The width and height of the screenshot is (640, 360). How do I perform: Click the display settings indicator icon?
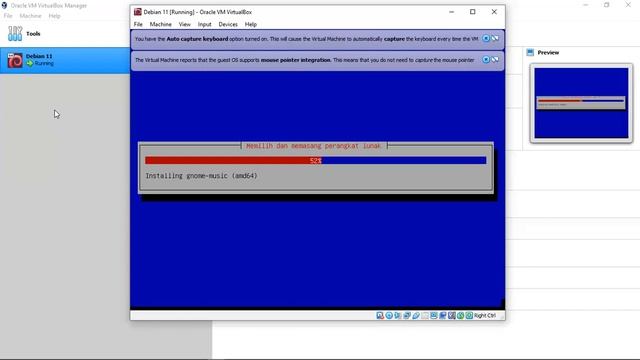[x=434, y=316]
